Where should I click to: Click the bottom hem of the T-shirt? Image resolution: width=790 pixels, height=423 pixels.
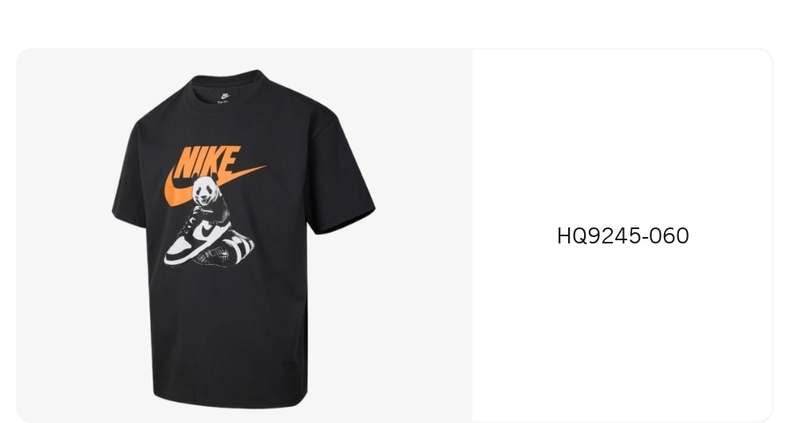[230, 399]
